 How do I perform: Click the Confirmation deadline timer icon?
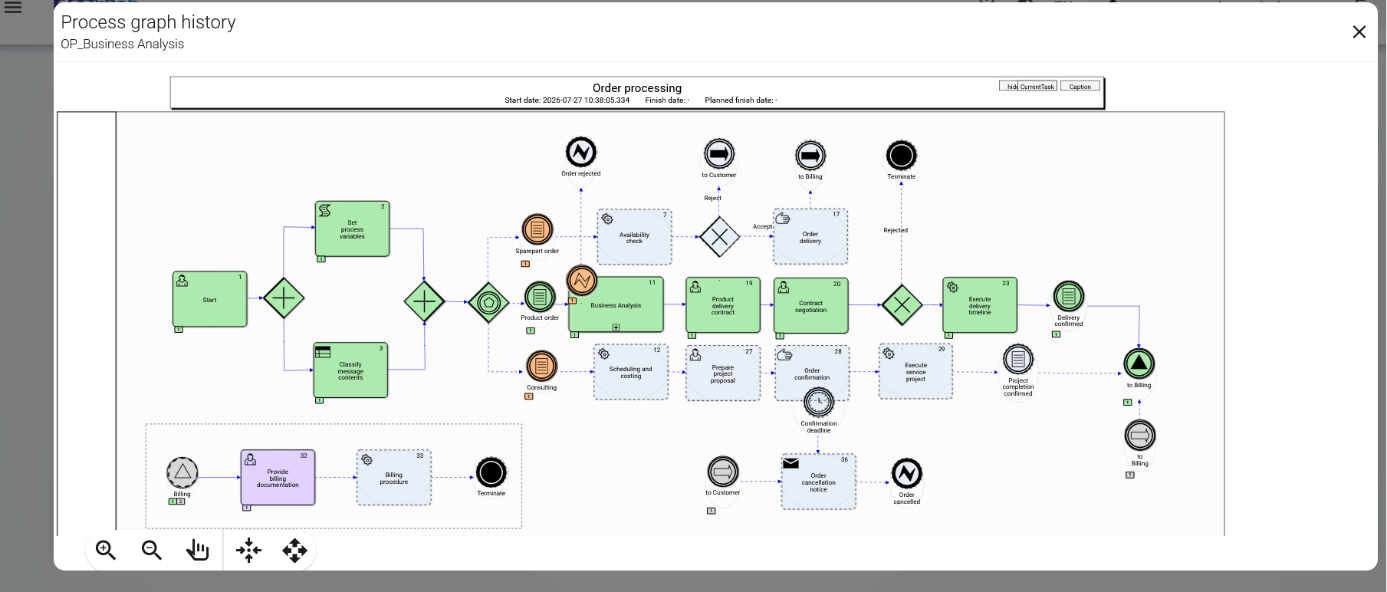pos(819,402)
